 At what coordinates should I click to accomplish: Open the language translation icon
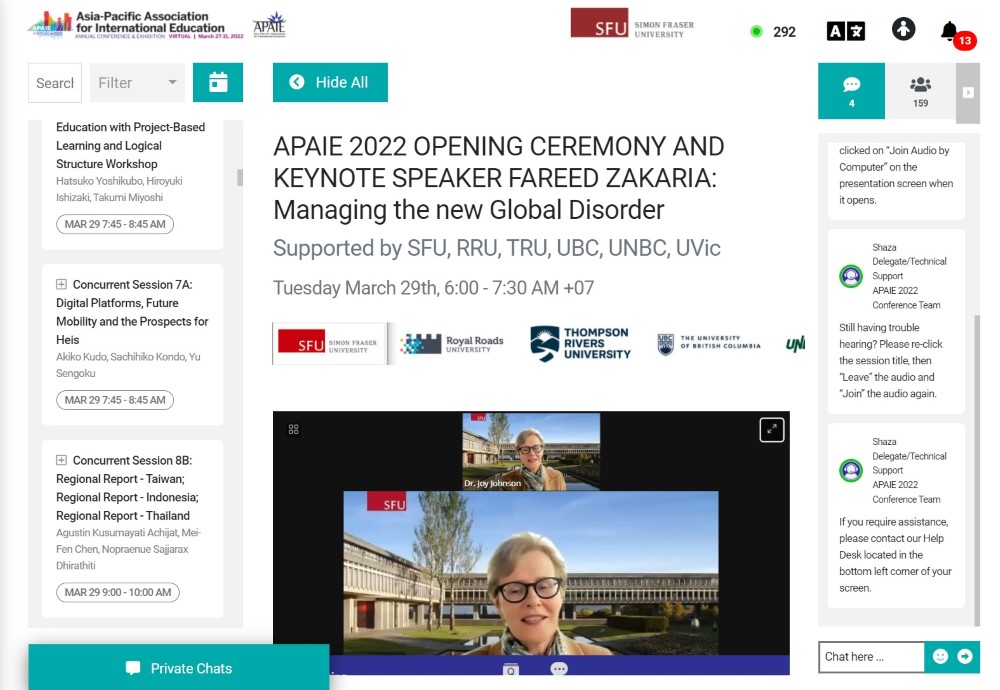845,31
